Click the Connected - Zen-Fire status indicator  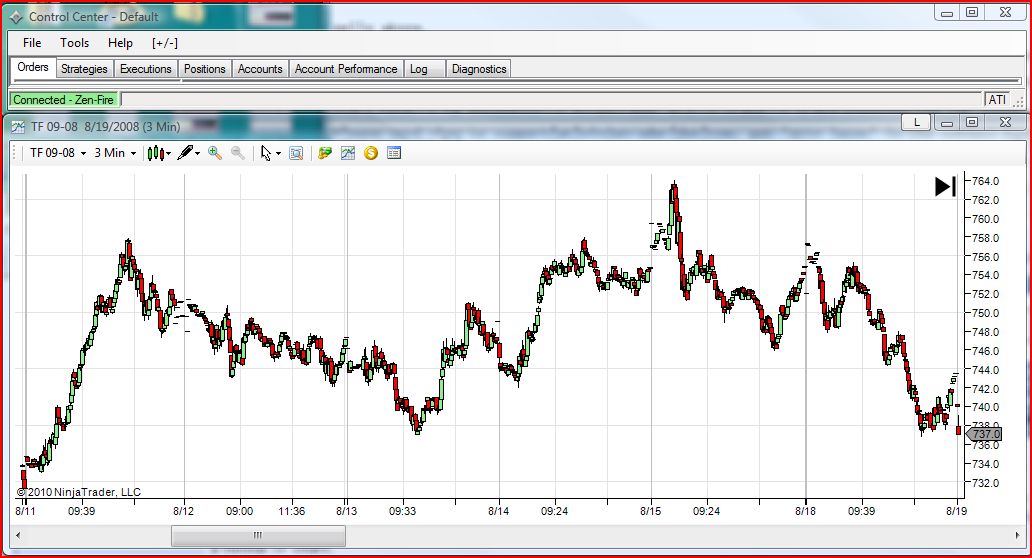pos(63,100)
